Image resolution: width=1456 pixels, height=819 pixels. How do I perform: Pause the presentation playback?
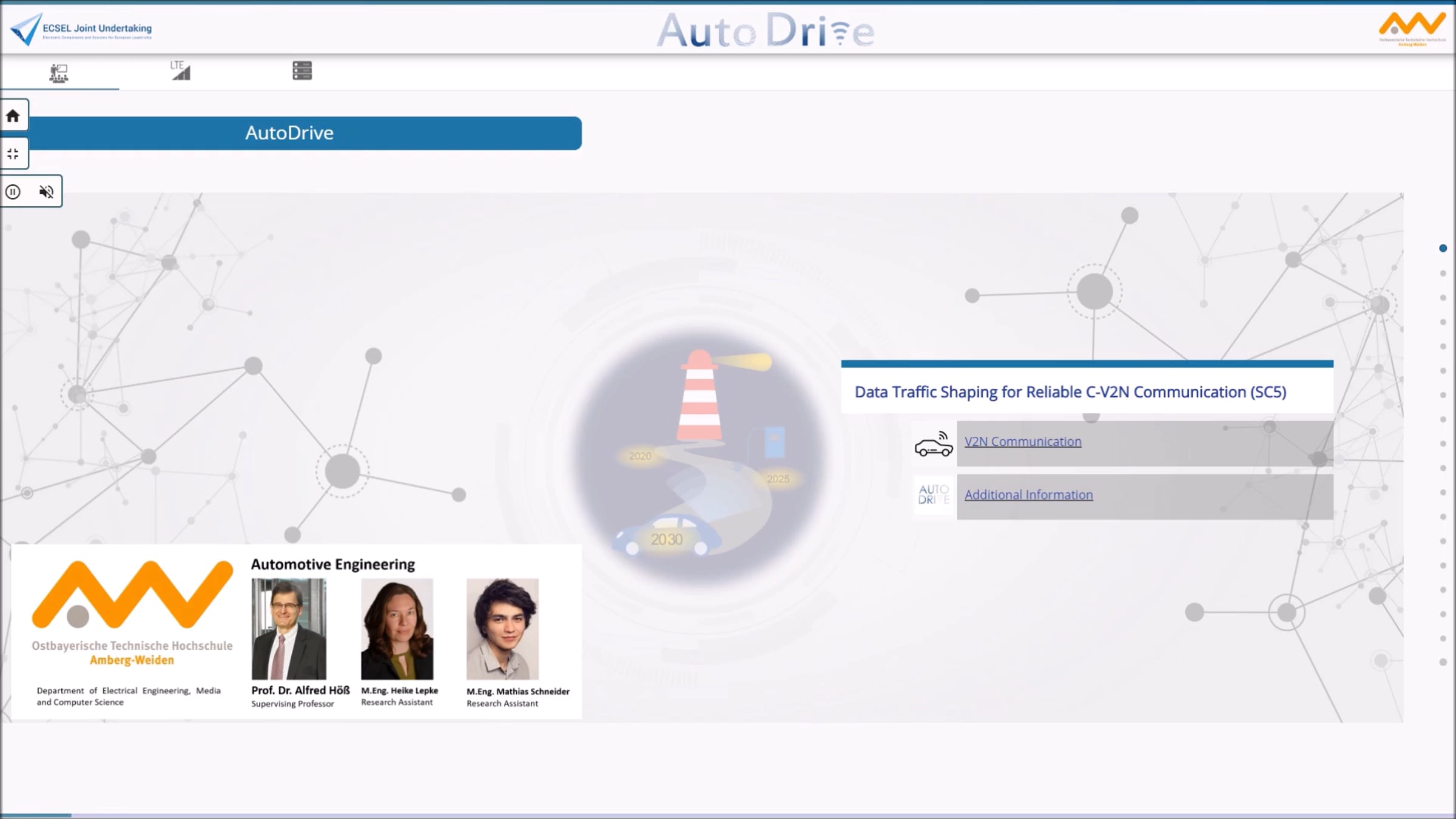pos(13,192)
